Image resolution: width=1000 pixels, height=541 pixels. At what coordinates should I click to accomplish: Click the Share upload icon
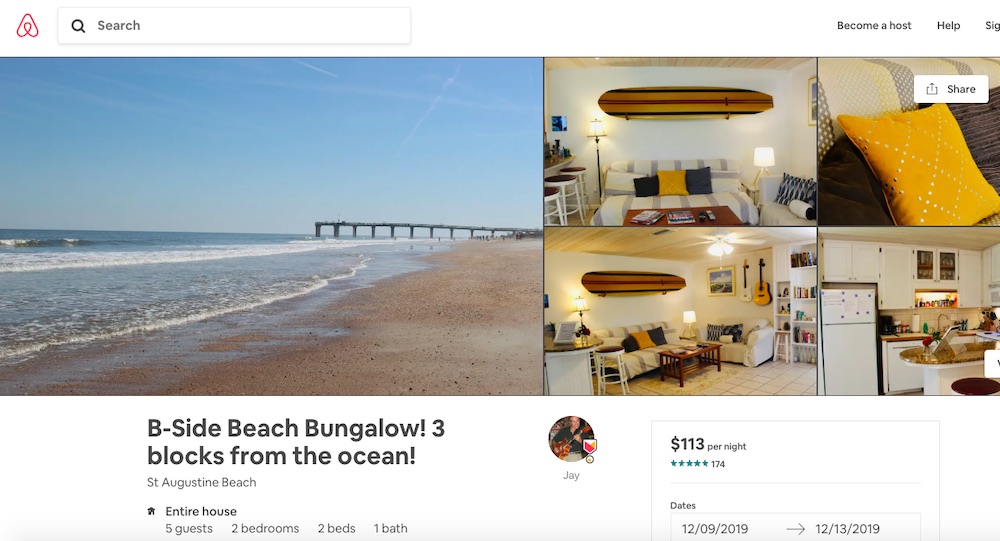point(932,89)
